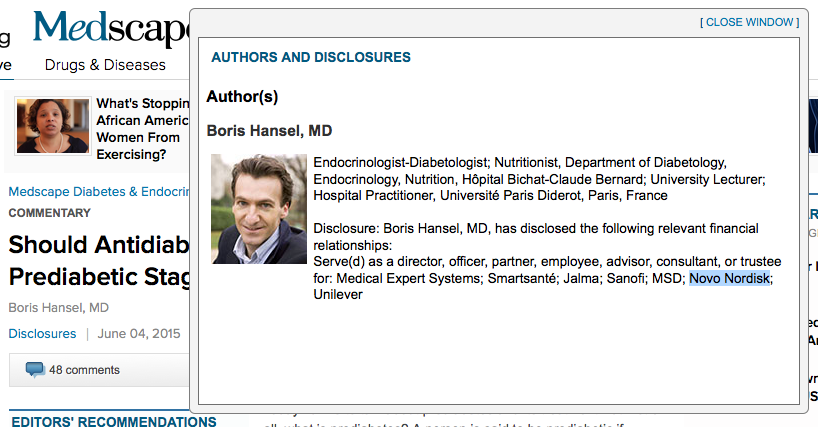Click the comments speech bubble icon
Image resolution: width=818 pixels, height=427 pixels.
coord(35,370)
